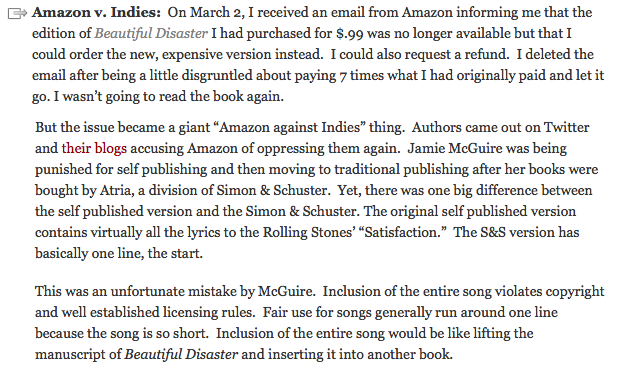Click italic 'Beautiful Disaster' in last paragraph

[x=181, y=355]
